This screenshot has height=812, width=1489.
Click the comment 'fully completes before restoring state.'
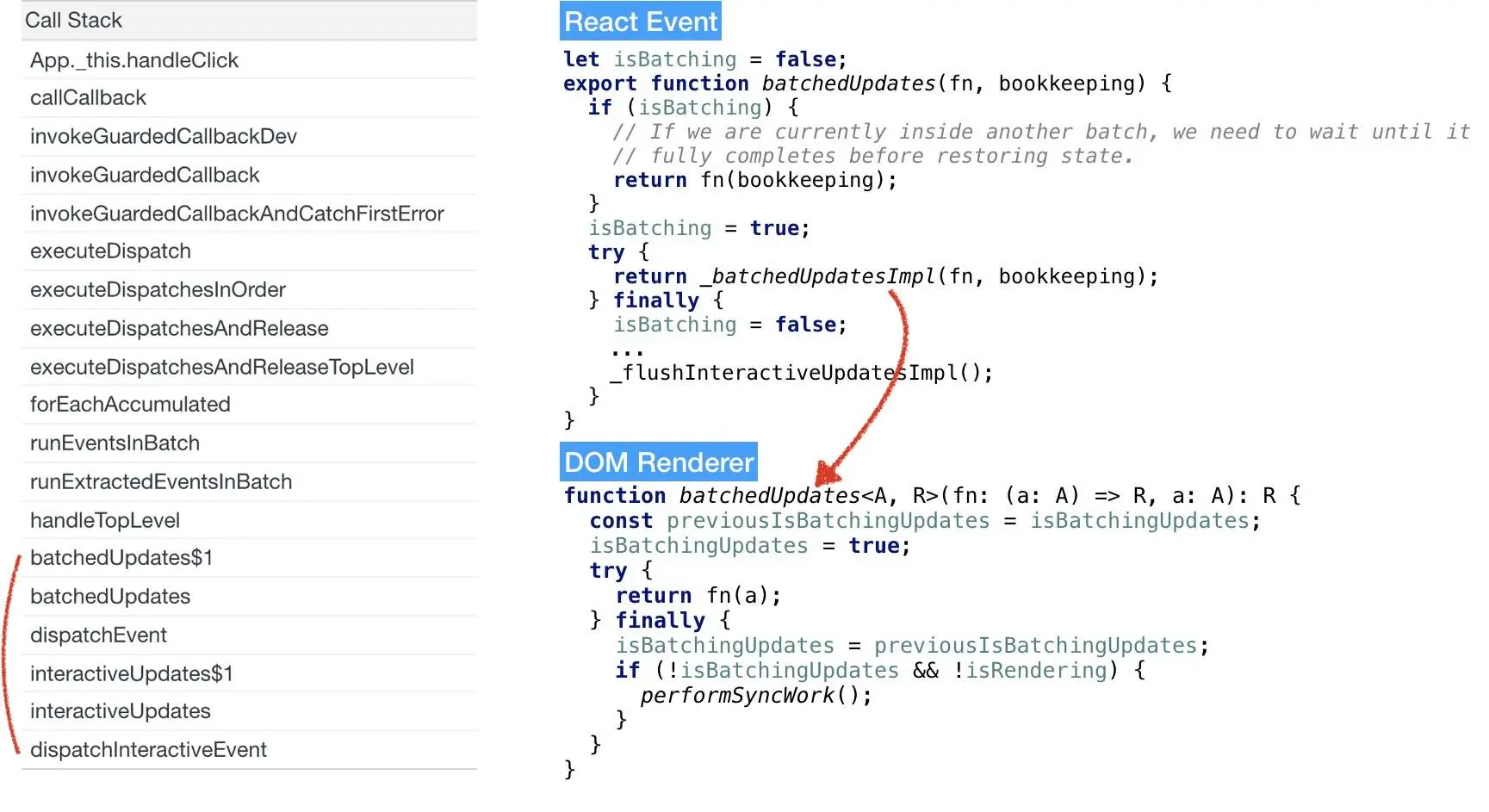(873, 156)
